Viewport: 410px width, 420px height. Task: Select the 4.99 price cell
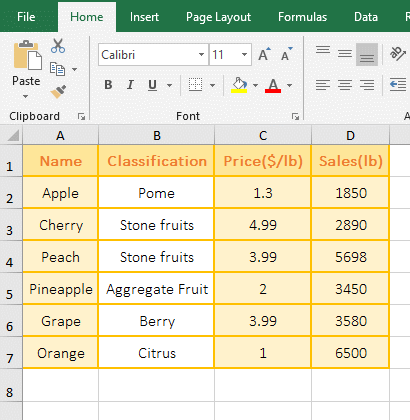[263, 225]
